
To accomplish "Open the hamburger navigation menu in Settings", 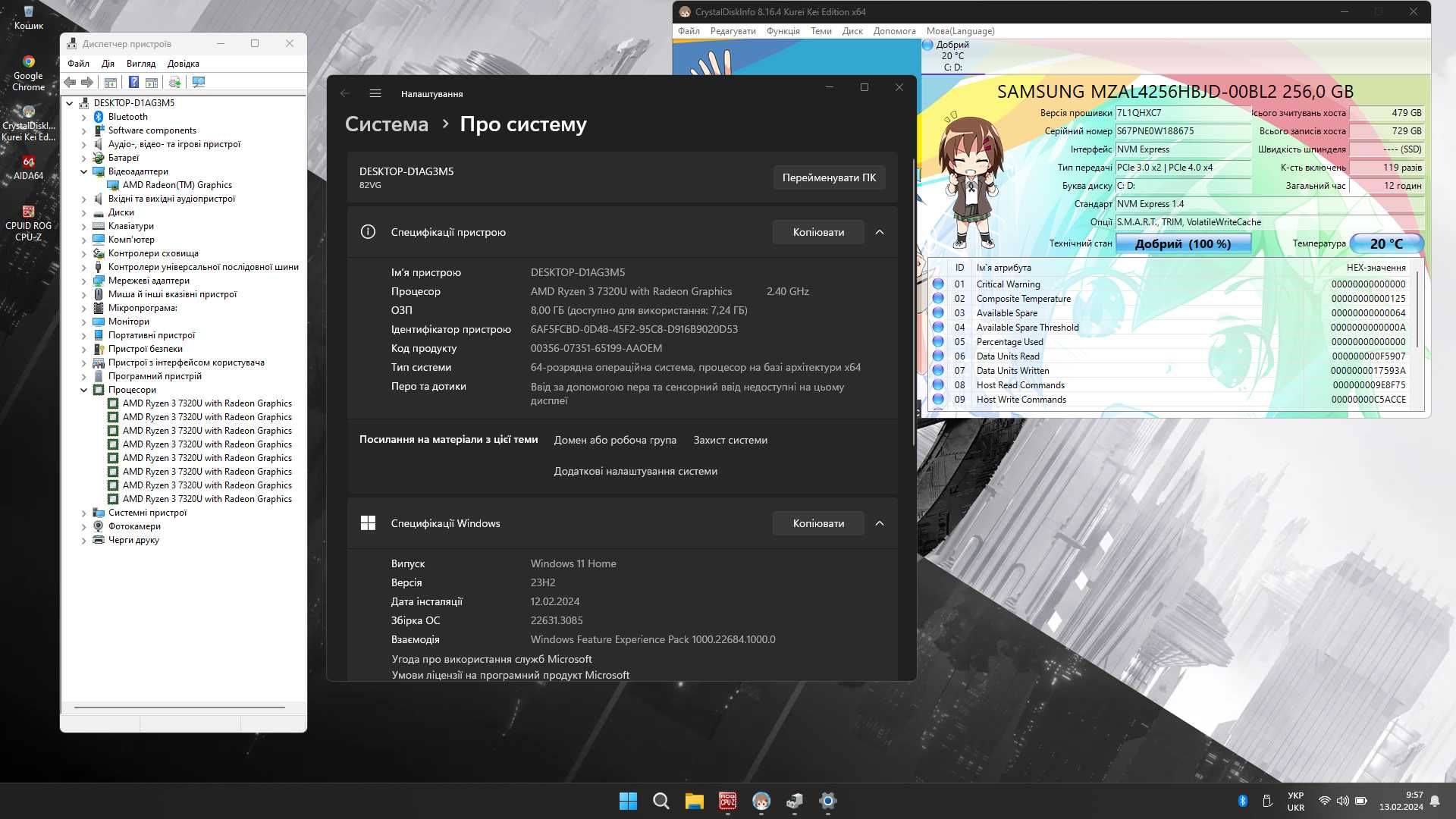I will (x=375, y=93).
